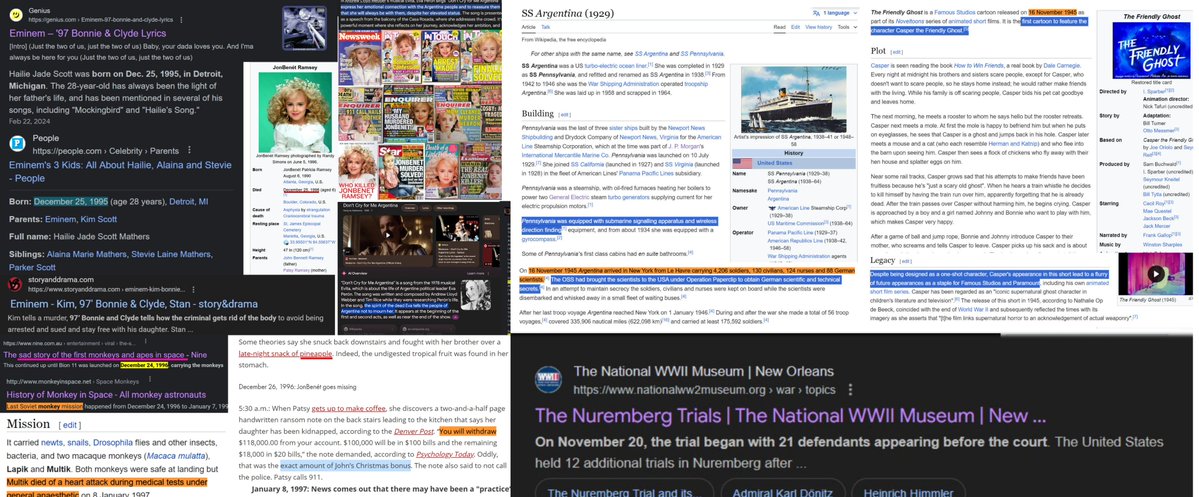Open 'Eminem's 3 Kids: All About Hailie' result

pyautogui.click(x=120, y=171)
